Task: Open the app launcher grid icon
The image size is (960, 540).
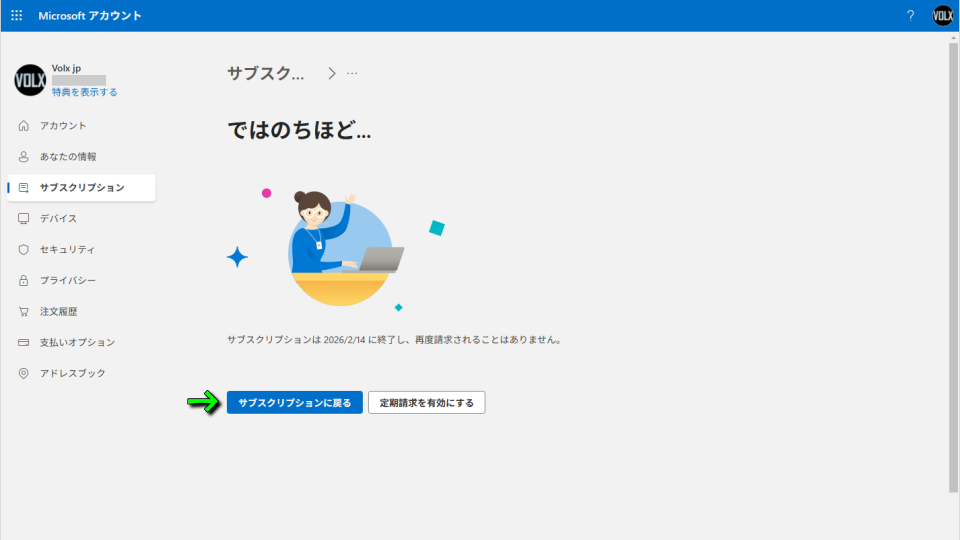Action: 16,16
